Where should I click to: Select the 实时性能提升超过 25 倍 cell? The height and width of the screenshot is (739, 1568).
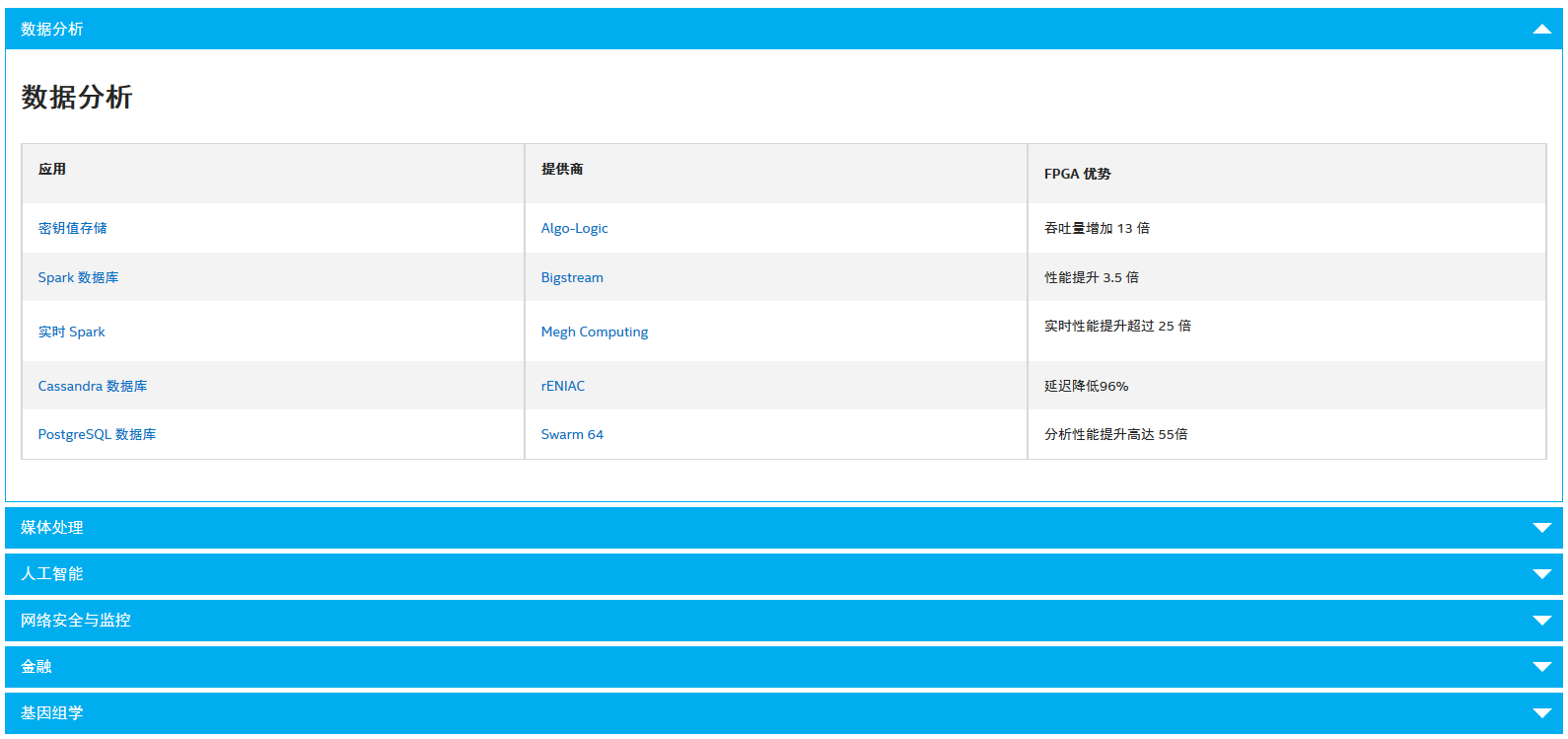tap(1286, 331)
